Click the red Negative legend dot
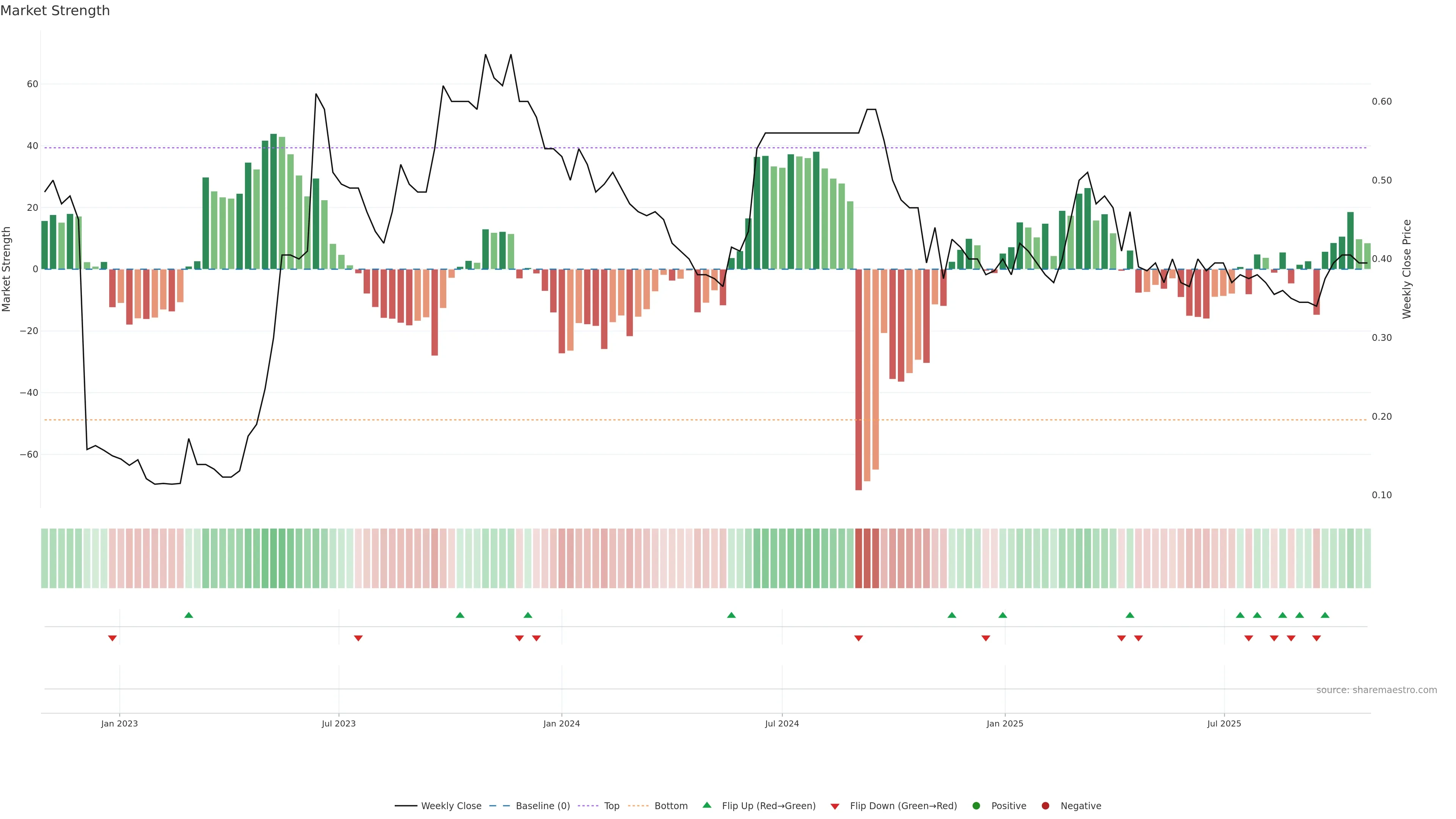The width and height of the screenshot is (1456, 819). coord(1045,806)
